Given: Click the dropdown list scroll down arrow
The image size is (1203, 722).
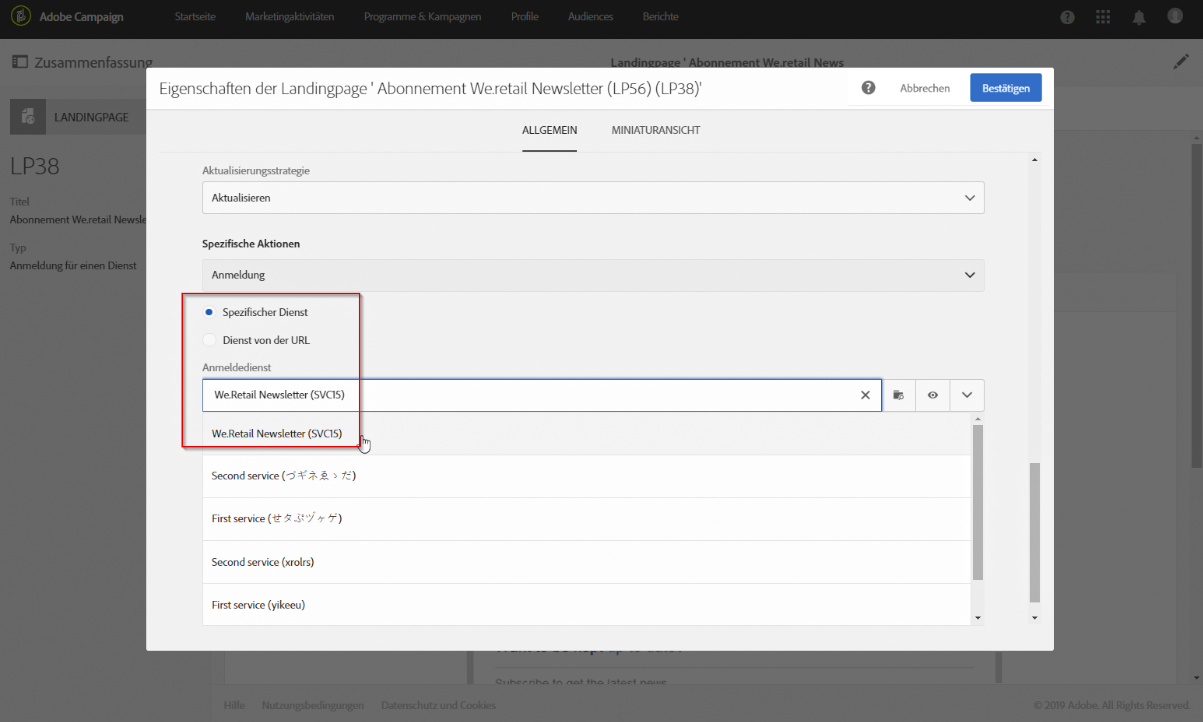Looking at the screenshot, I should [x=977, y=619].
